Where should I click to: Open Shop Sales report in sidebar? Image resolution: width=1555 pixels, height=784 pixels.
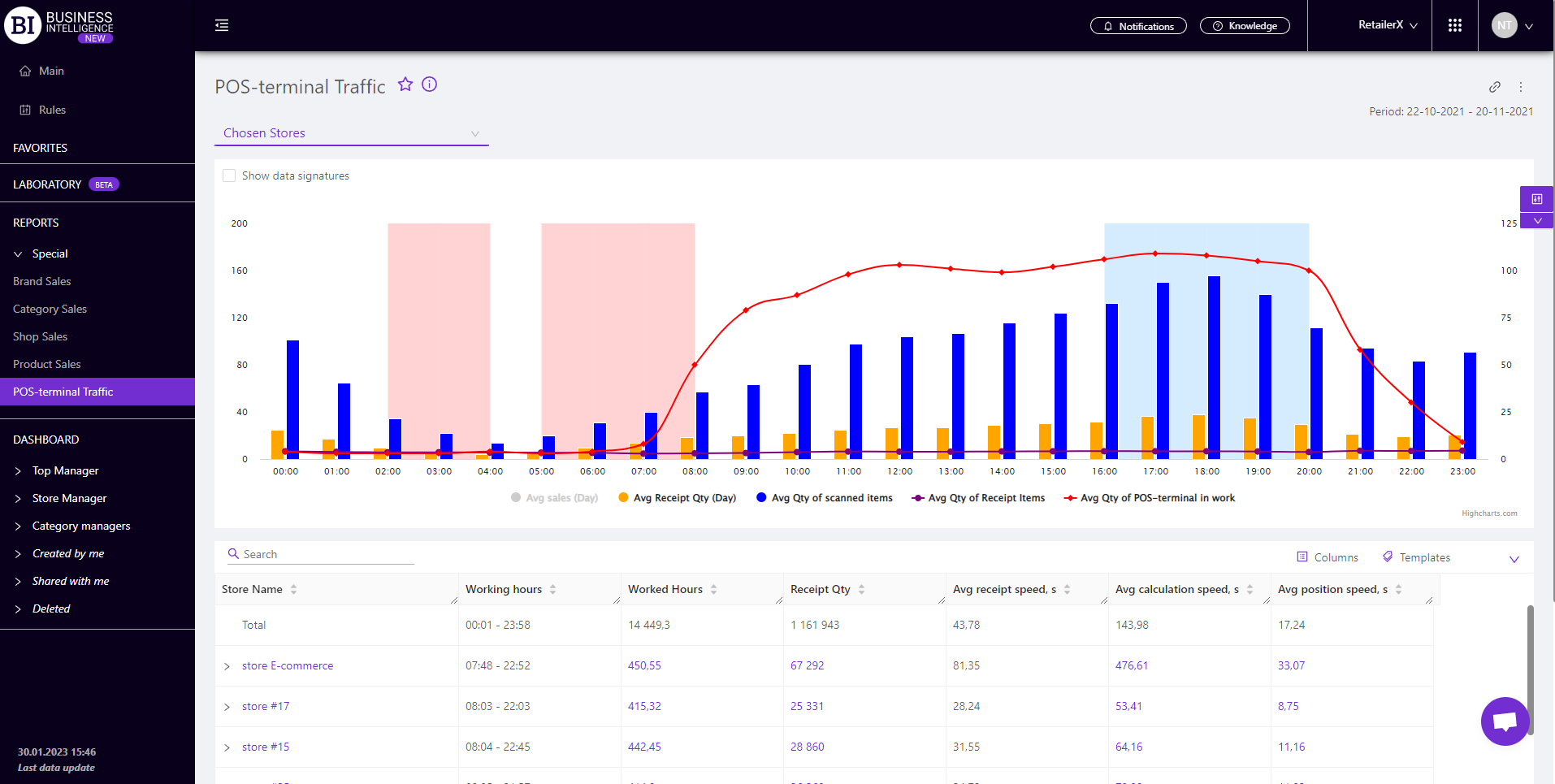(x=41, y=336)
